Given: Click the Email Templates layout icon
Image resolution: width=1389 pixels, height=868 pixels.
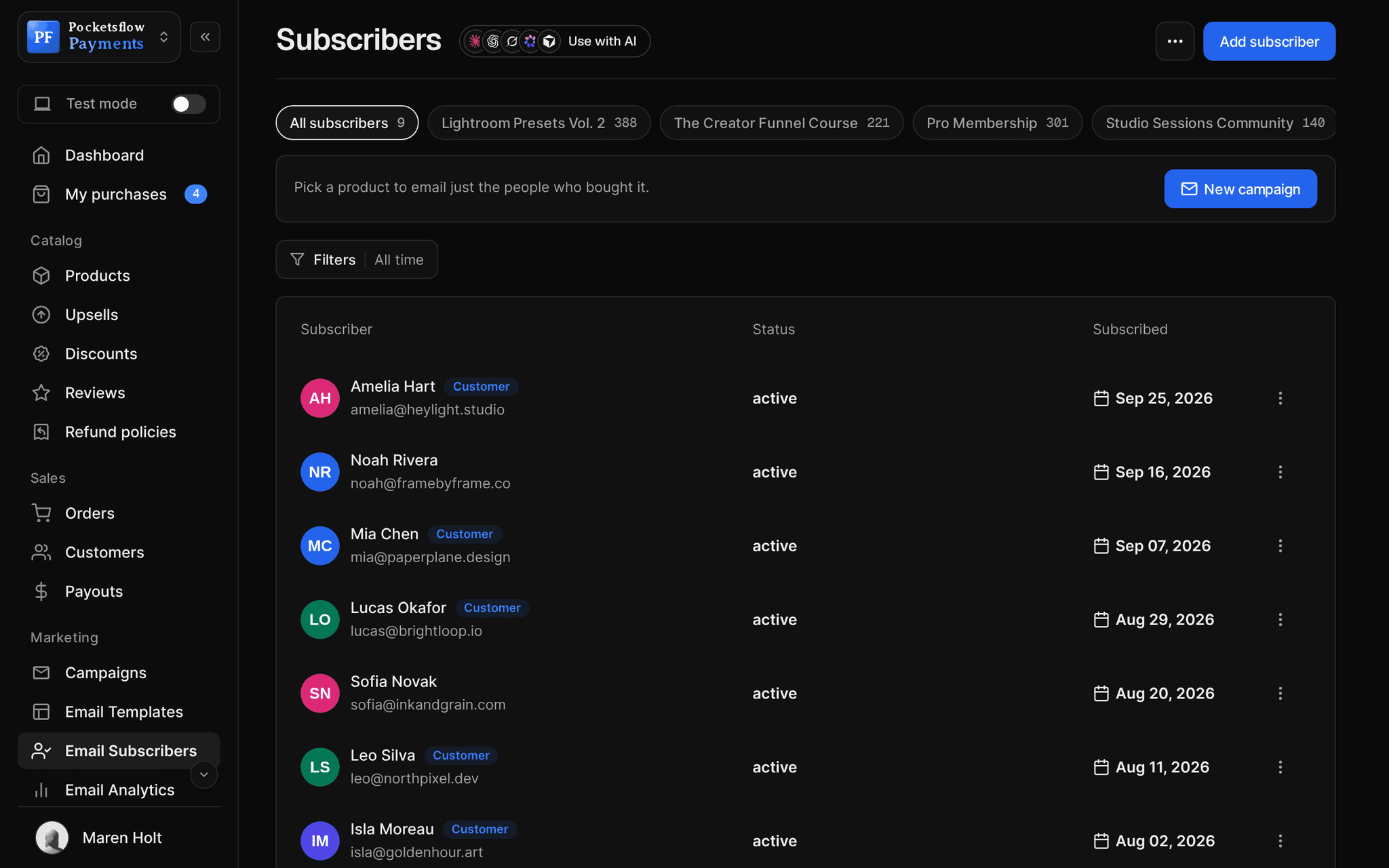Looking at the screenshot, I should [x=41, y=712].
